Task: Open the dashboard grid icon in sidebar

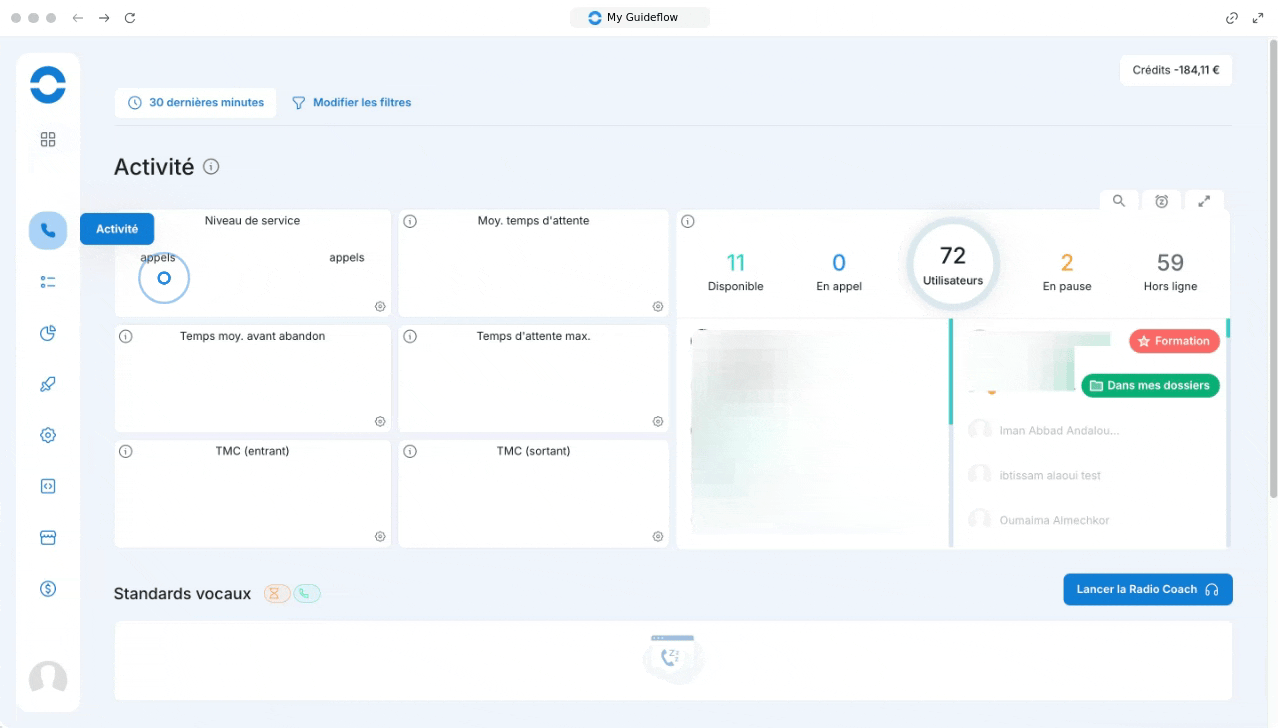Action: [48, 140]
